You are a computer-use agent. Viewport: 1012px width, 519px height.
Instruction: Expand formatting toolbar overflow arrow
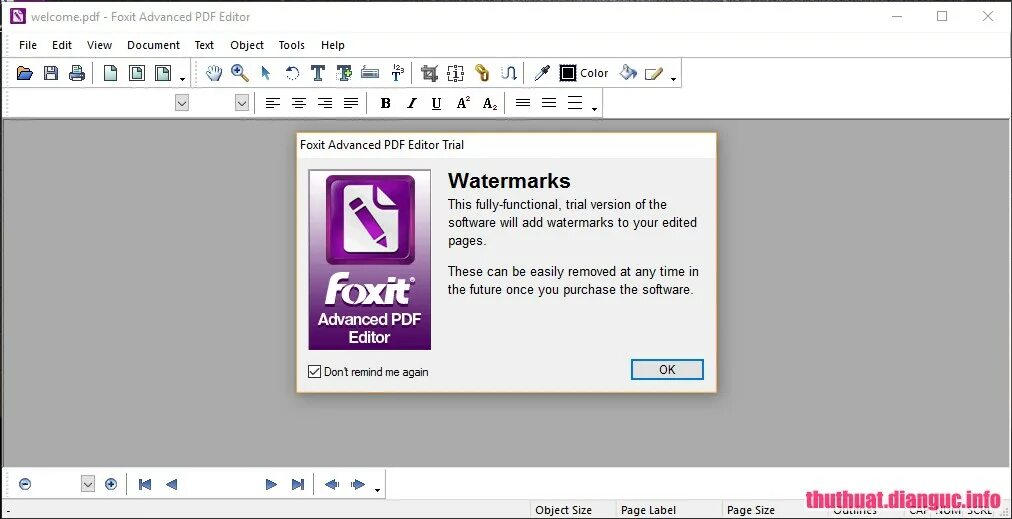[594, 110]
